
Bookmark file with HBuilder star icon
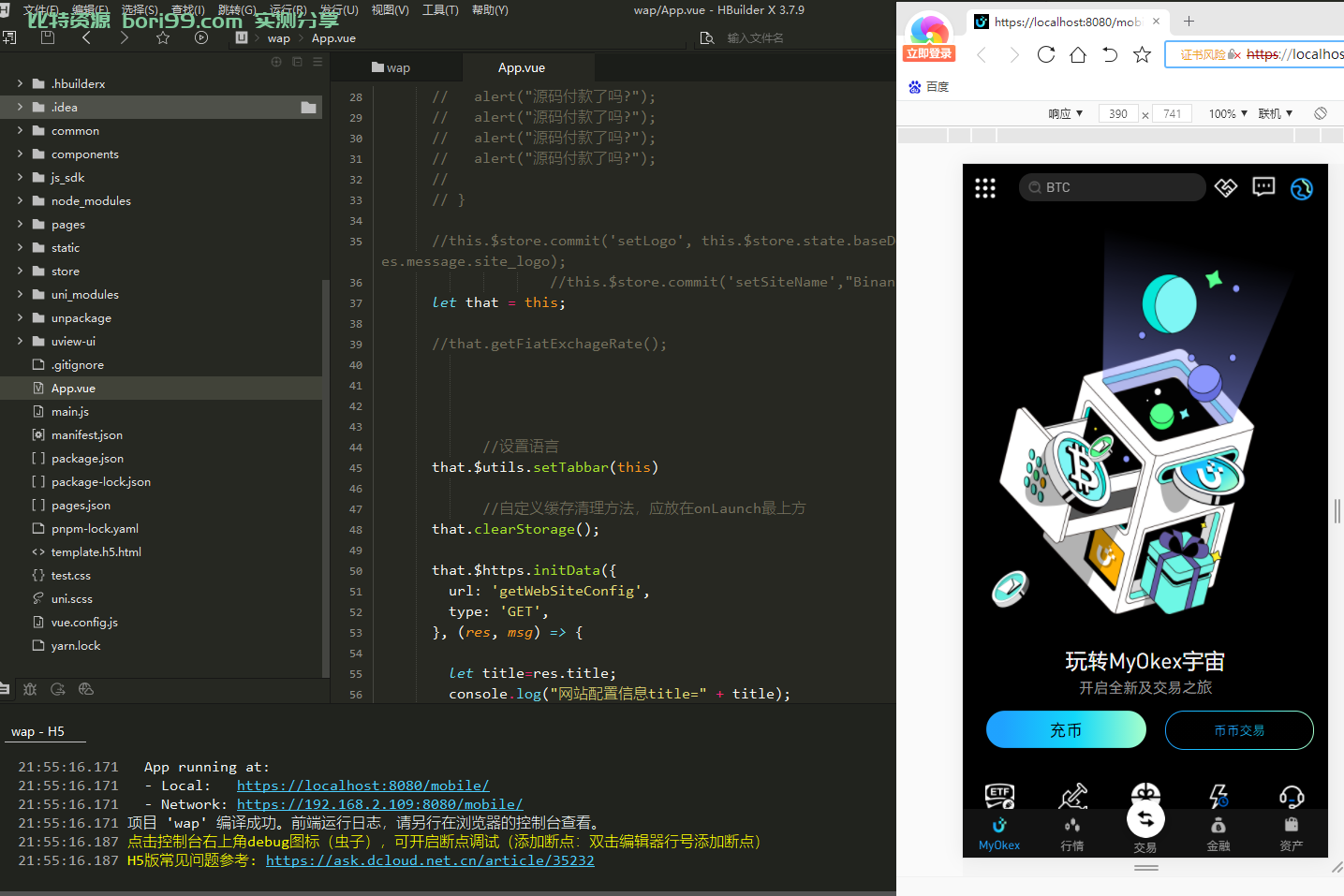tap(163, 37)
